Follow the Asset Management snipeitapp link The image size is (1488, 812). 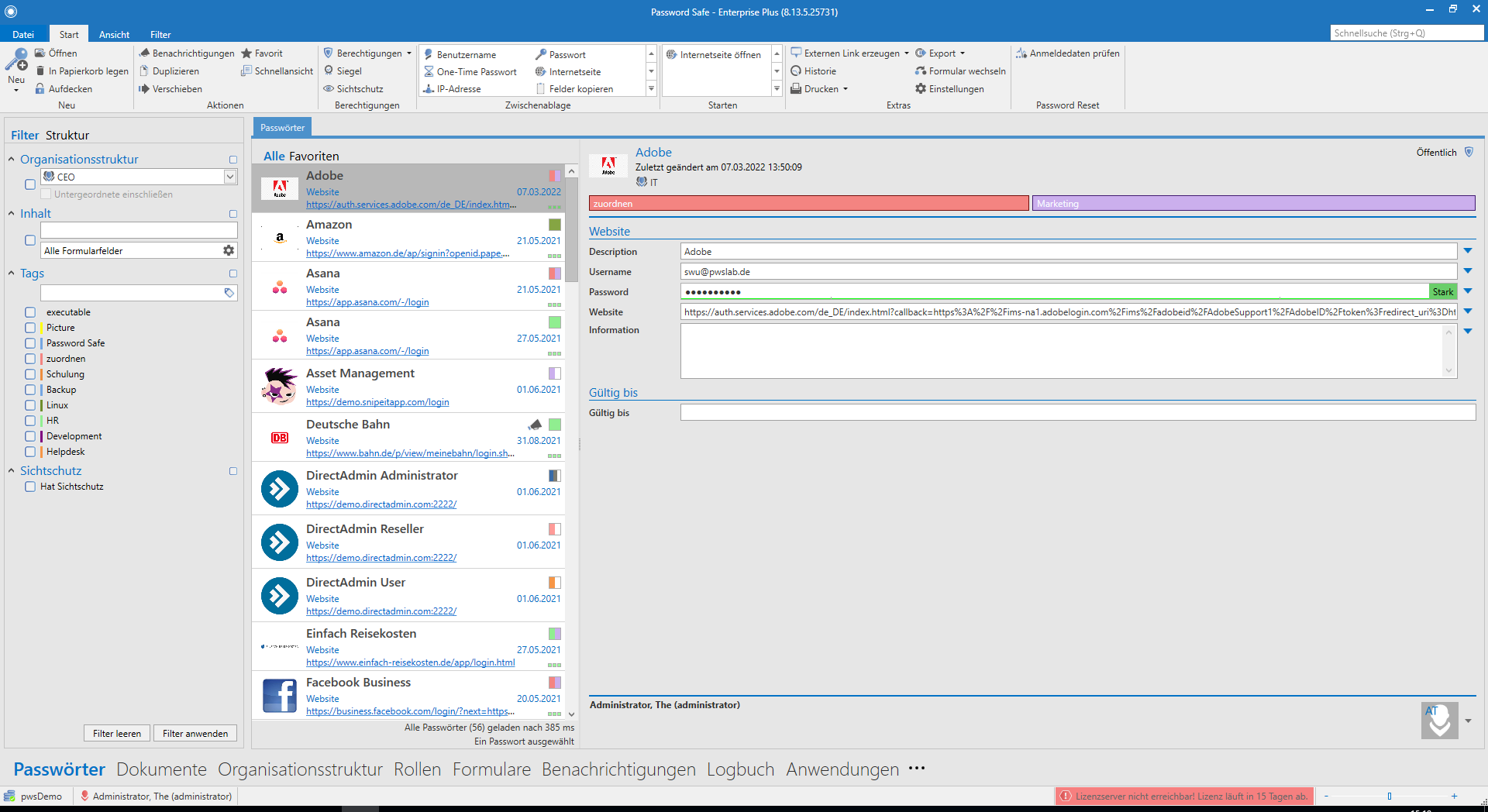coord(377,402)
